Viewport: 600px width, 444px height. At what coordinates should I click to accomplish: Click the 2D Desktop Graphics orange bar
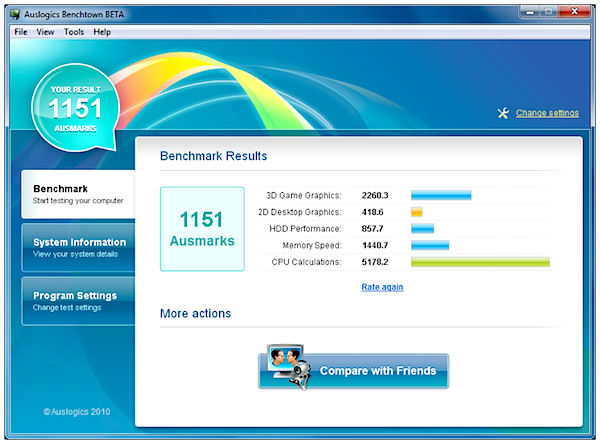pyautogui.click(x=417, y=212)
